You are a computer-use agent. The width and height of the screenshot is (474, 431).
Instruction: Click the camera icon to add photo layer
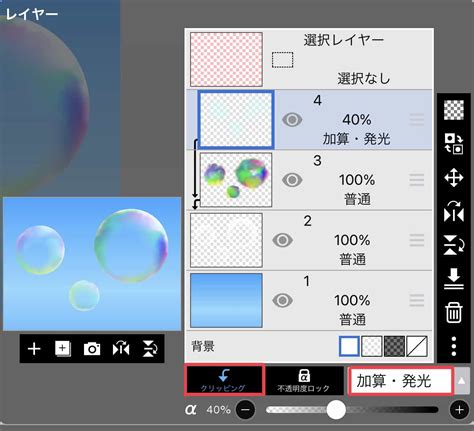click(x=92, y=349)
